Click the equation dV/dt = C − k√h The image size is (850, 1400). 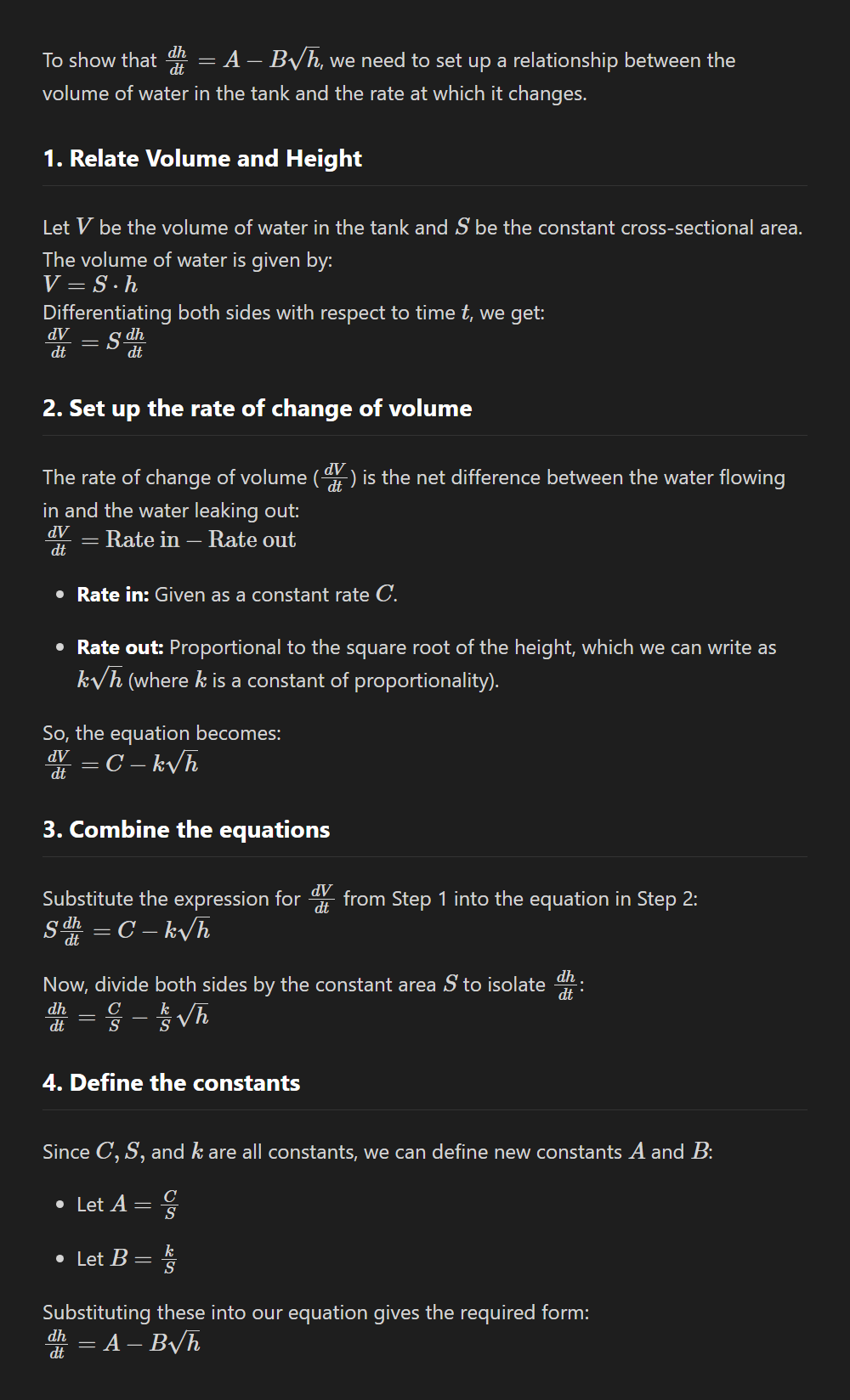tap(122, 764)
